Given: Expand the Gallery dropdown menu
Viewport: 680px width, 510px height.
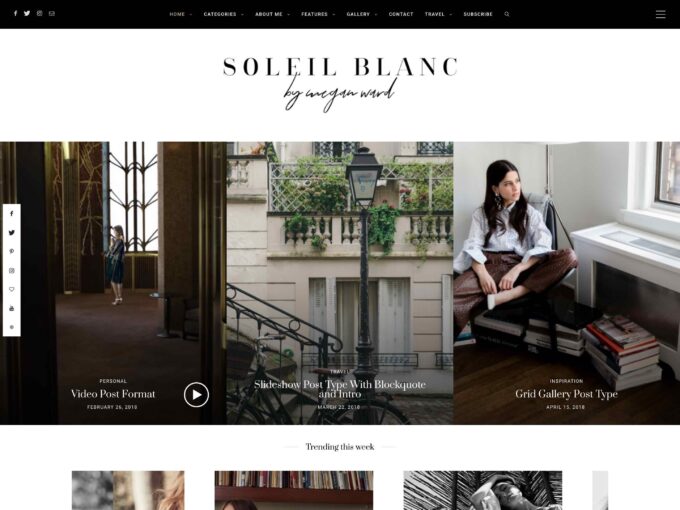Looking at the screenshot, I should point(362,14).
